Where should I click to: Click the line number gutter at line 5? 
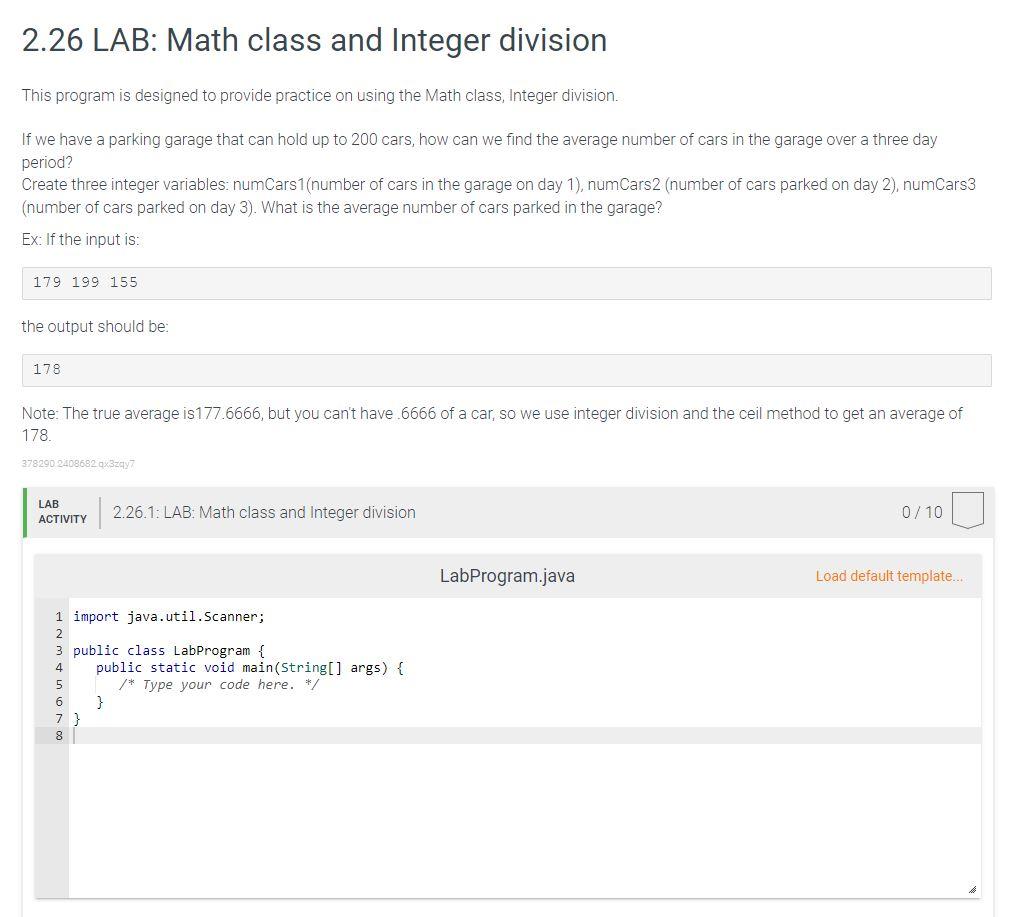[x=58, y=684]
